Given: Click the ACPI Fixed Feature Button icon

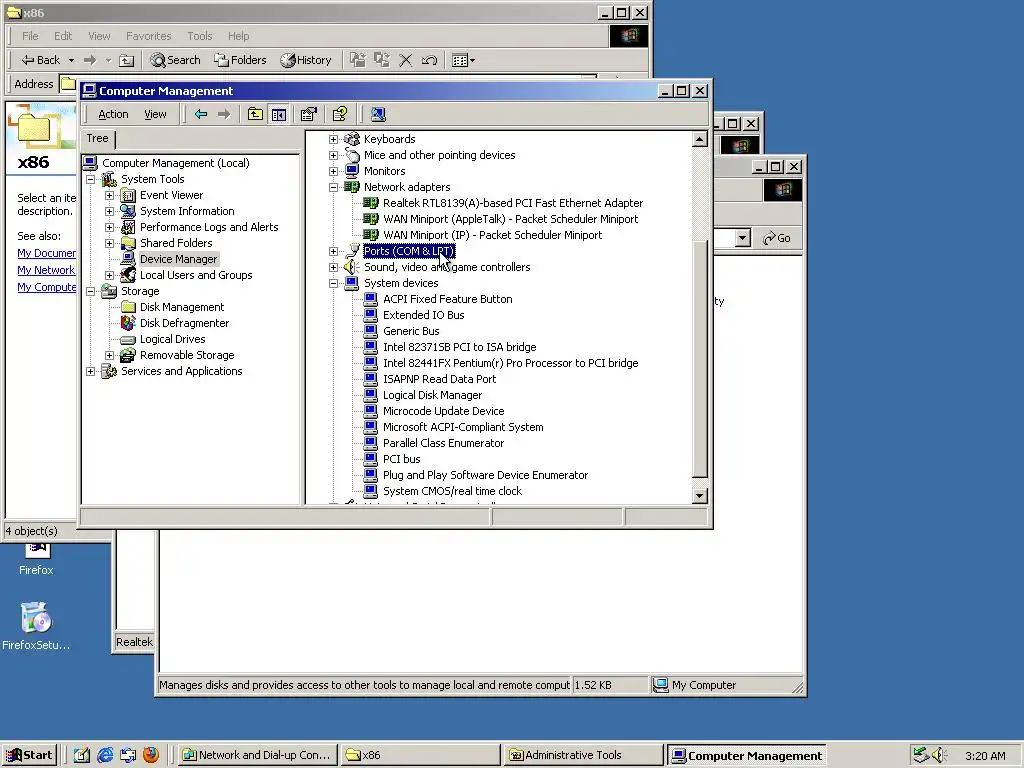Looking at the screenshot, I should pos(371,299).
